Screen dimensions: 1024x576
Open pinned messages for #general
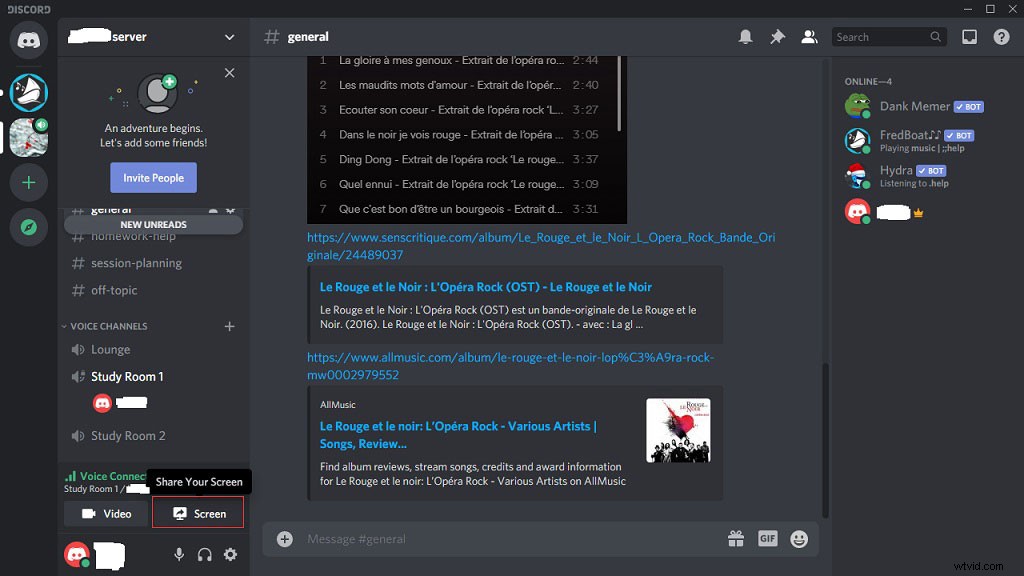click(777, 36)
